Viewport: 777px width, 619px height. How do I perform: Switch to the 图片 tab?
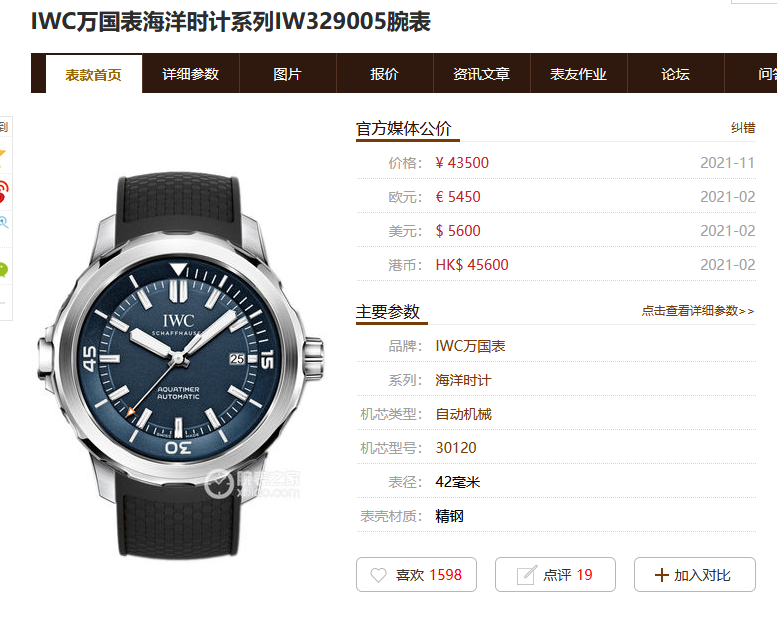pyautogui.click(x=287, y=74)
